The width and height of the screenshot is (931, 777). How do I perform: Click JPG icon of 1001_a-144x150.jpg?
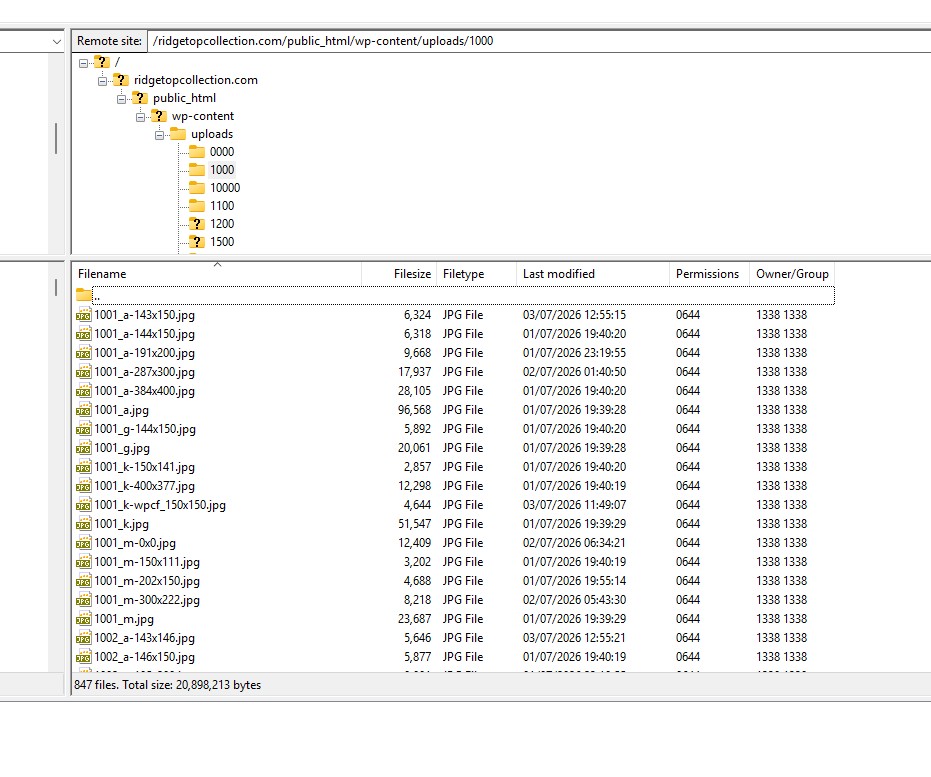tap(84, 334)
